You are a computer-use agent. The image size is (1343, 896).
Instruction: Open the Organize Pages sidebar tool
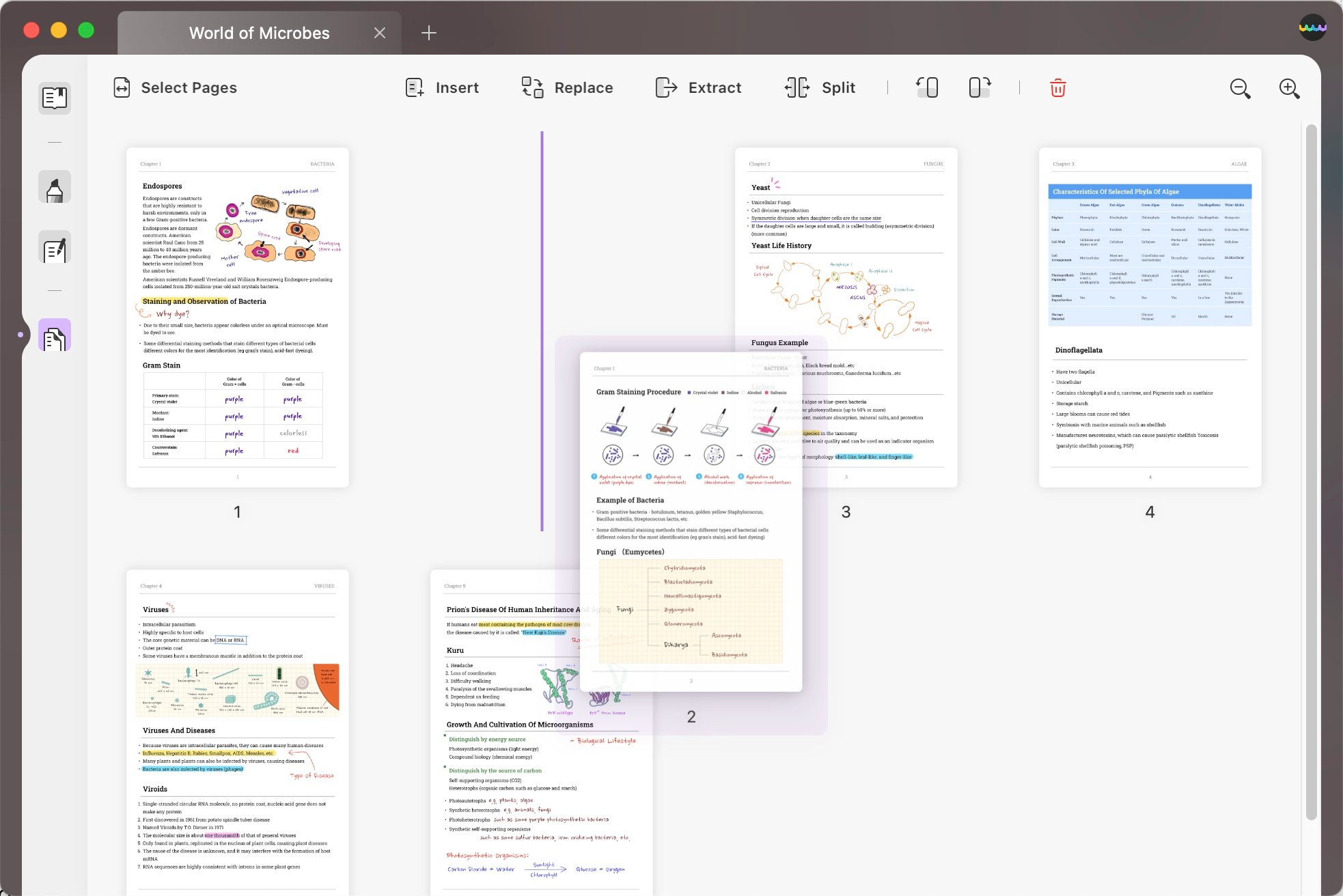tap(55, 335)
